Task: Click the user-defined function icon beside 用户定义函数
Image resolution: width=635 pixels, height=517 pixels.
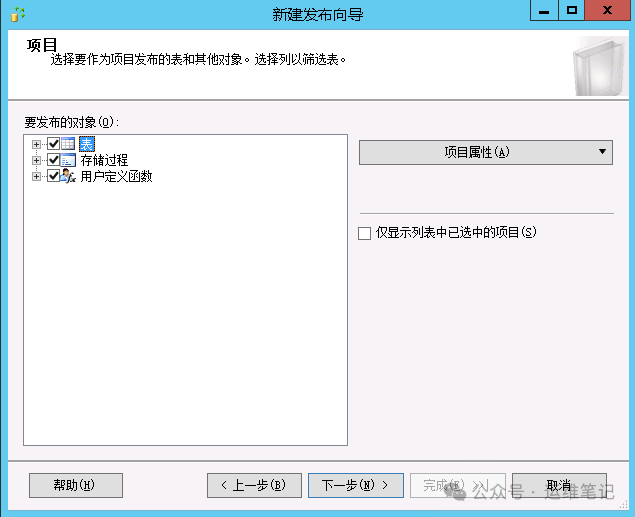Action: click(69, 176)
